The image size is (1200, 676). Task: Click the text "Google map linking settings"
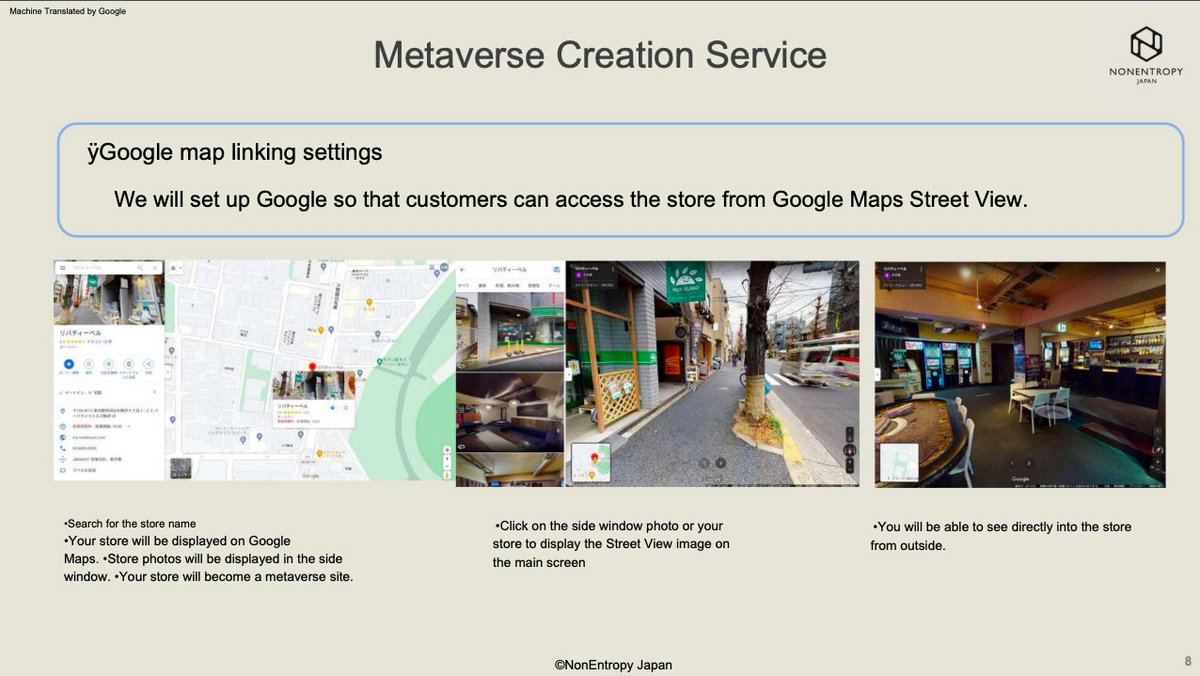(242, 152)
